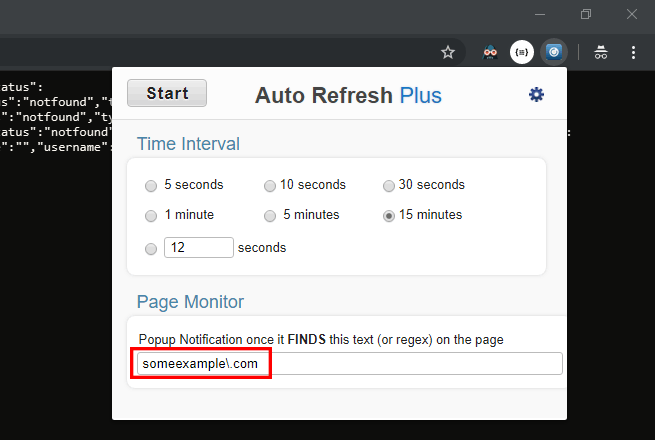Click the Page Monitor heading
Image resolution: width=655 pixels, height=440 pixels.
[190, 302]
